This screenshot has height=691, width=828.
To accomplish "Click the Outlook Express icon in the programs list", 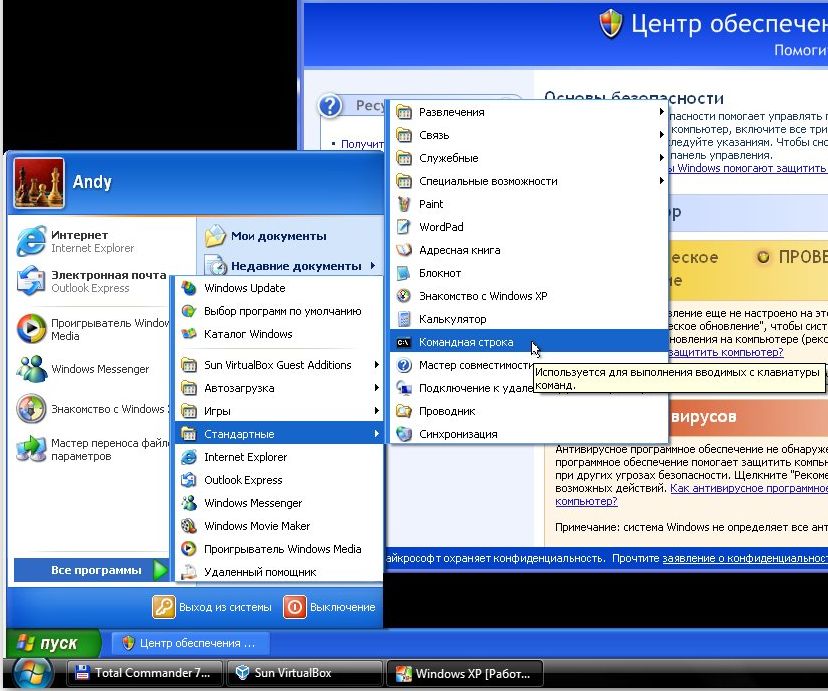I will point(189,480).
